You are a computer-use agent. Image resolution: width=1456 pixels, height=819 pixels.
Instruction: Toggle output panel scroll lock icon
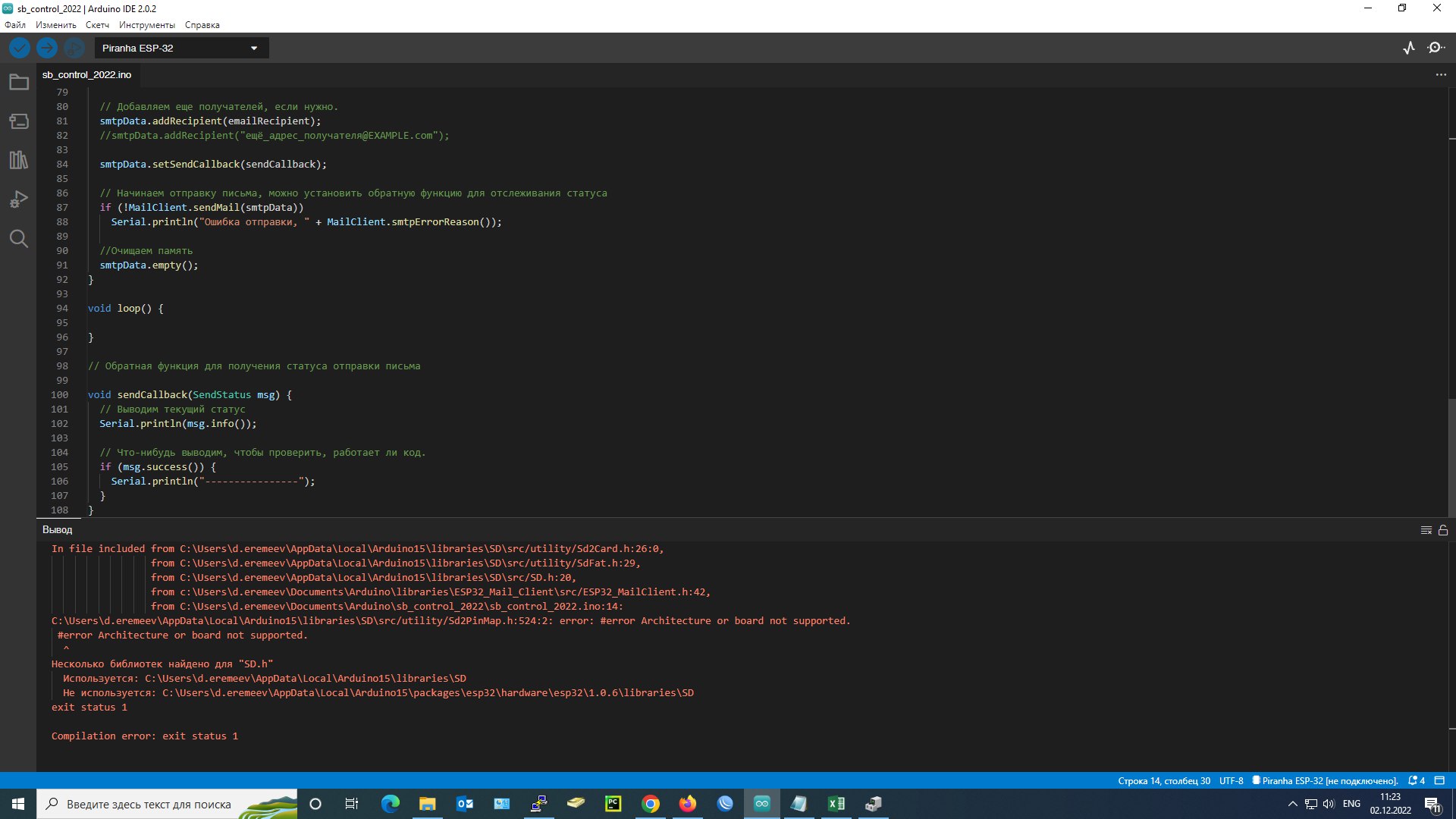(1443, 530)
